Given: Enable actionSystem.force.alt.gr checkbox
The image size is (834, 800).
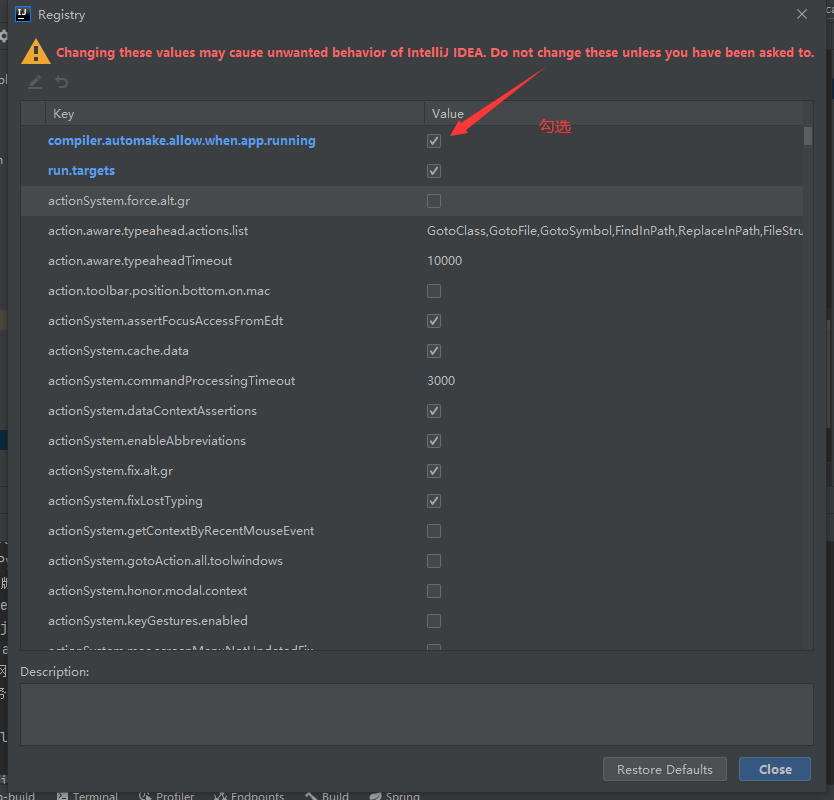Looking at the screenshot, I should 434,201.
